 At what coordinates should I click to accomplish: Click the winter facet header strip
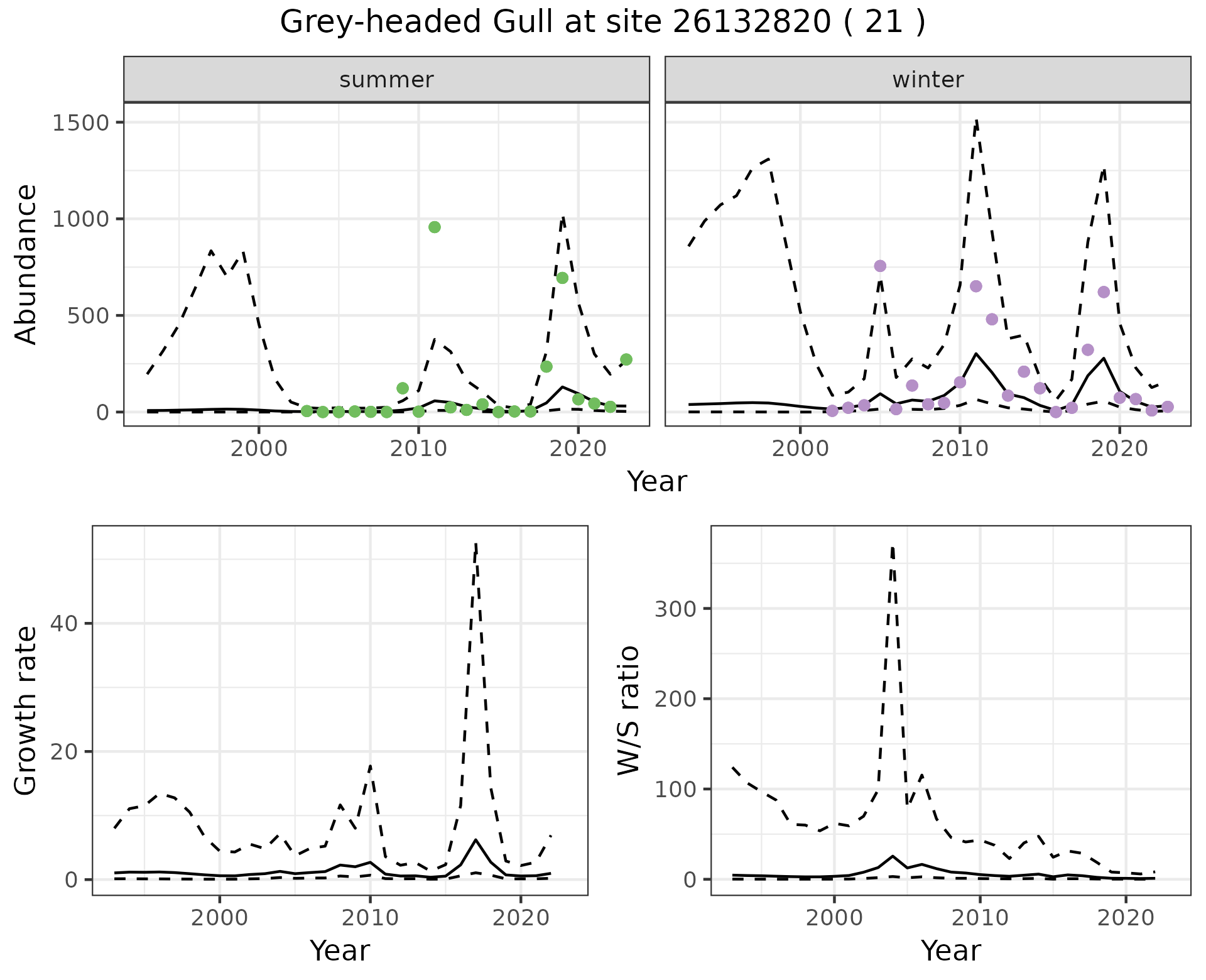[x=928, y=80]
